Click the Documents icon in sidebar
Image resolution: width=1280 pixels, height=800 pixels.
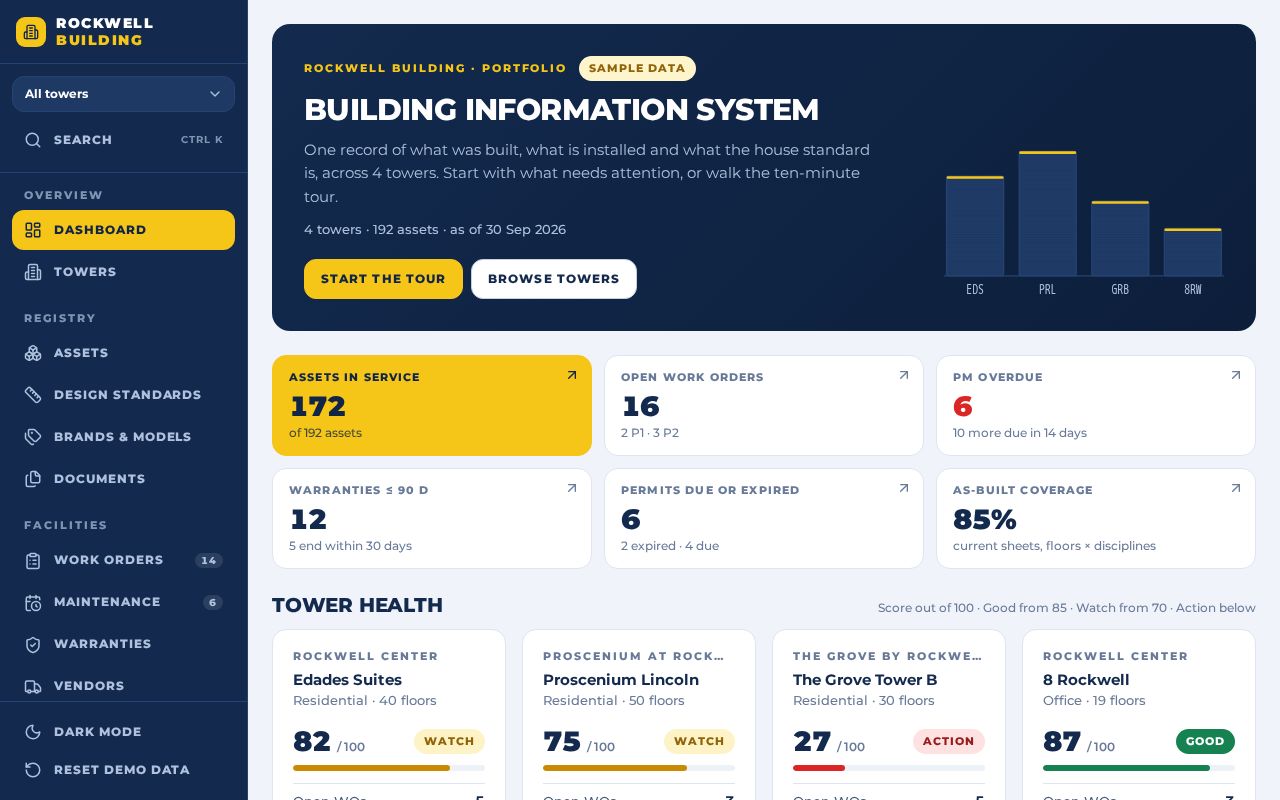point(33,479)
